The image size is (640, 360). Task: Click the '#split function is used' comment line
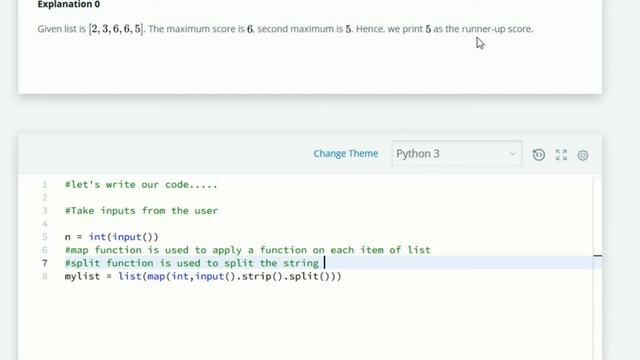192,263
